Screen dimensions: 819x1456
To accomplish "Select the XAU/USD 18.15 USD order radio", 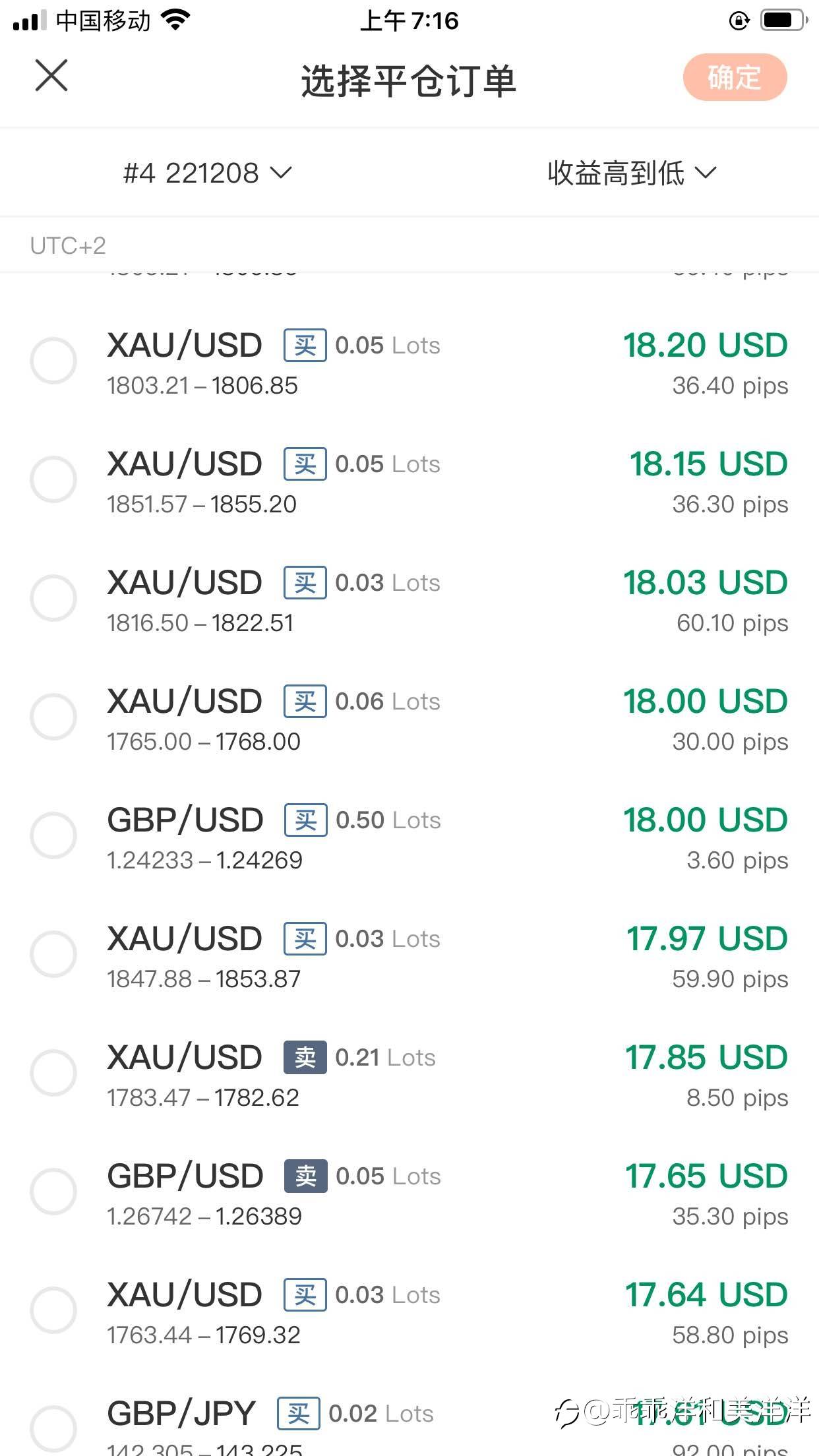I will coord(53,479).
